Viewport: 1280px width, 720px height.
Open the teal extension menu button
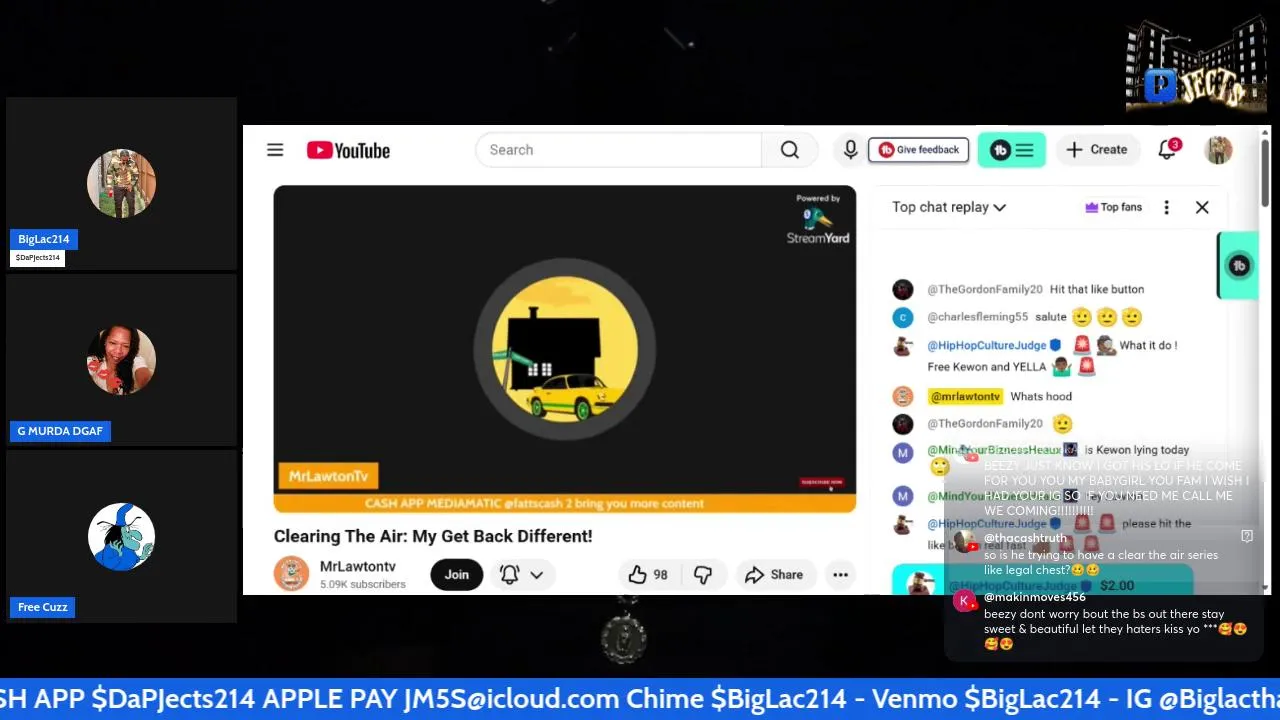(x=1011, y=150)
